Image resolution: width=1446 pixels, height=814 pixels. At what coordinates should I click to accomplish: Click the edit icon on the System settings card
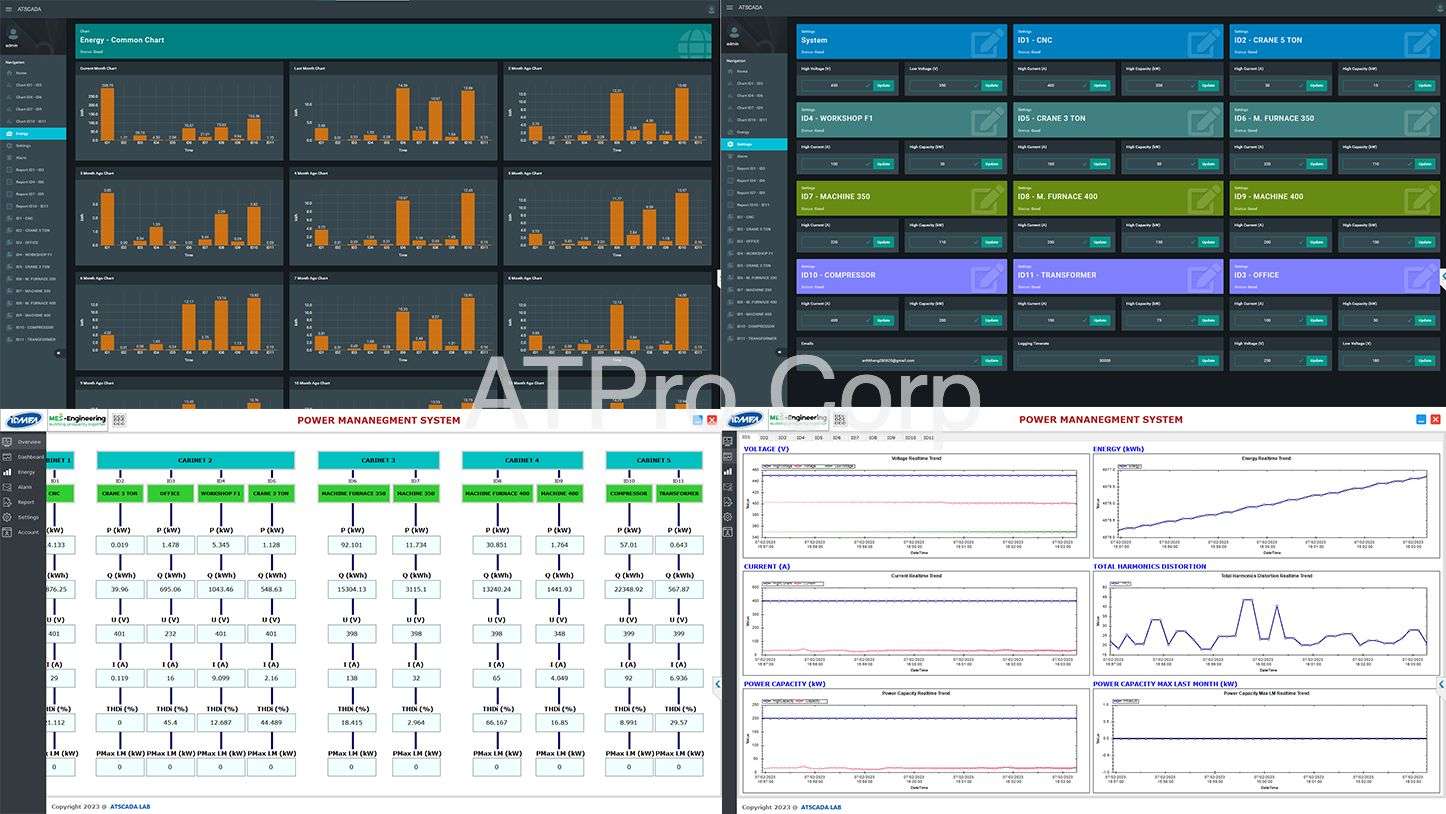tap(988, 43)
